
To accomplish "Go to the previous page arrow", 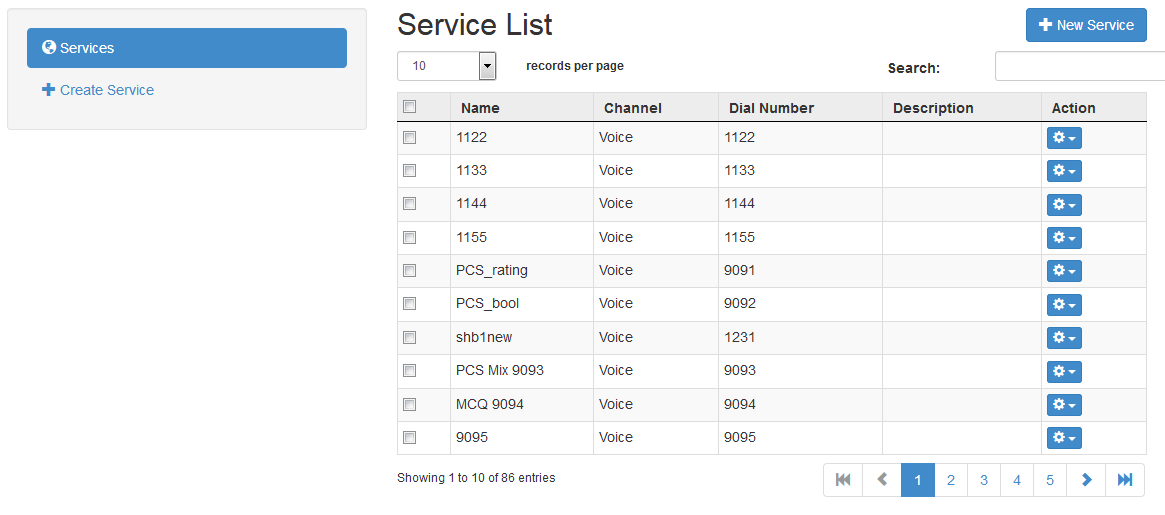I will [882, 480].
